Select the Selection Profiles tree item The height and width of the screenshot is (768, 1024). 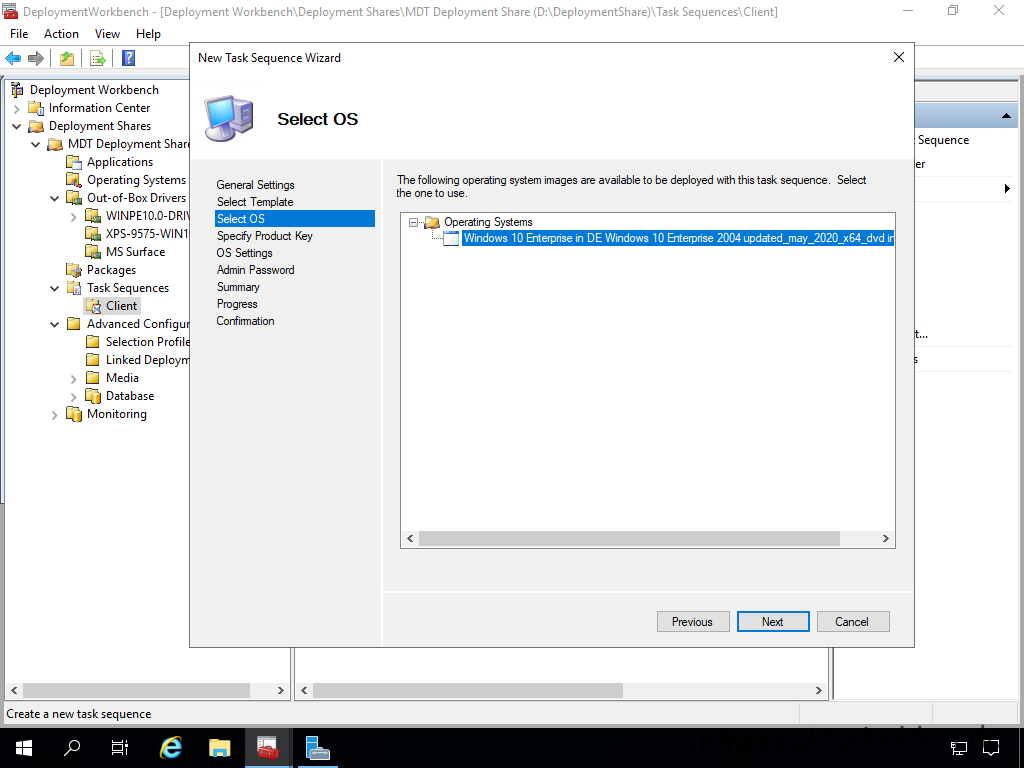148,342
